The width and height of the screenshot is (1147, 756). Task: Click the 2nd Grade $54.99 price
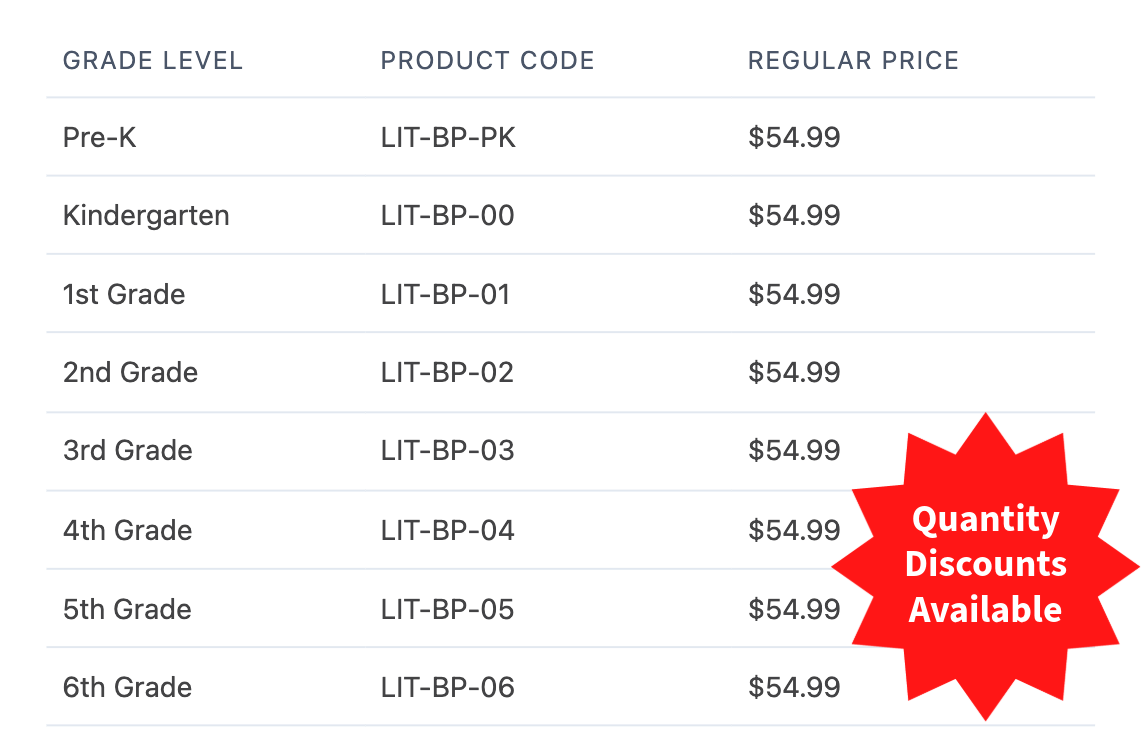pyautogui.click(x=794, y=372)
